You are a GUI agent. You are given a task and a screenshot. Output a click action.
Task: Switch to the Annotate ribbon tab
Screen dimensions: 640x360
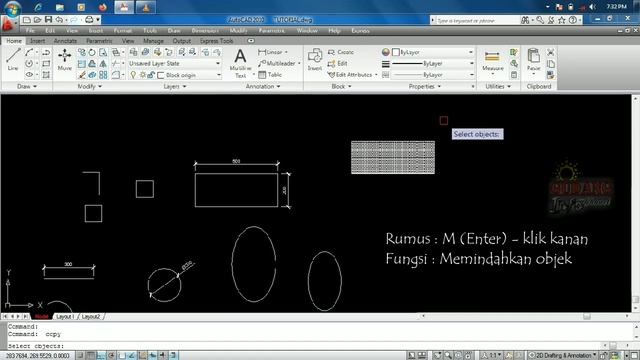[65, 41]
